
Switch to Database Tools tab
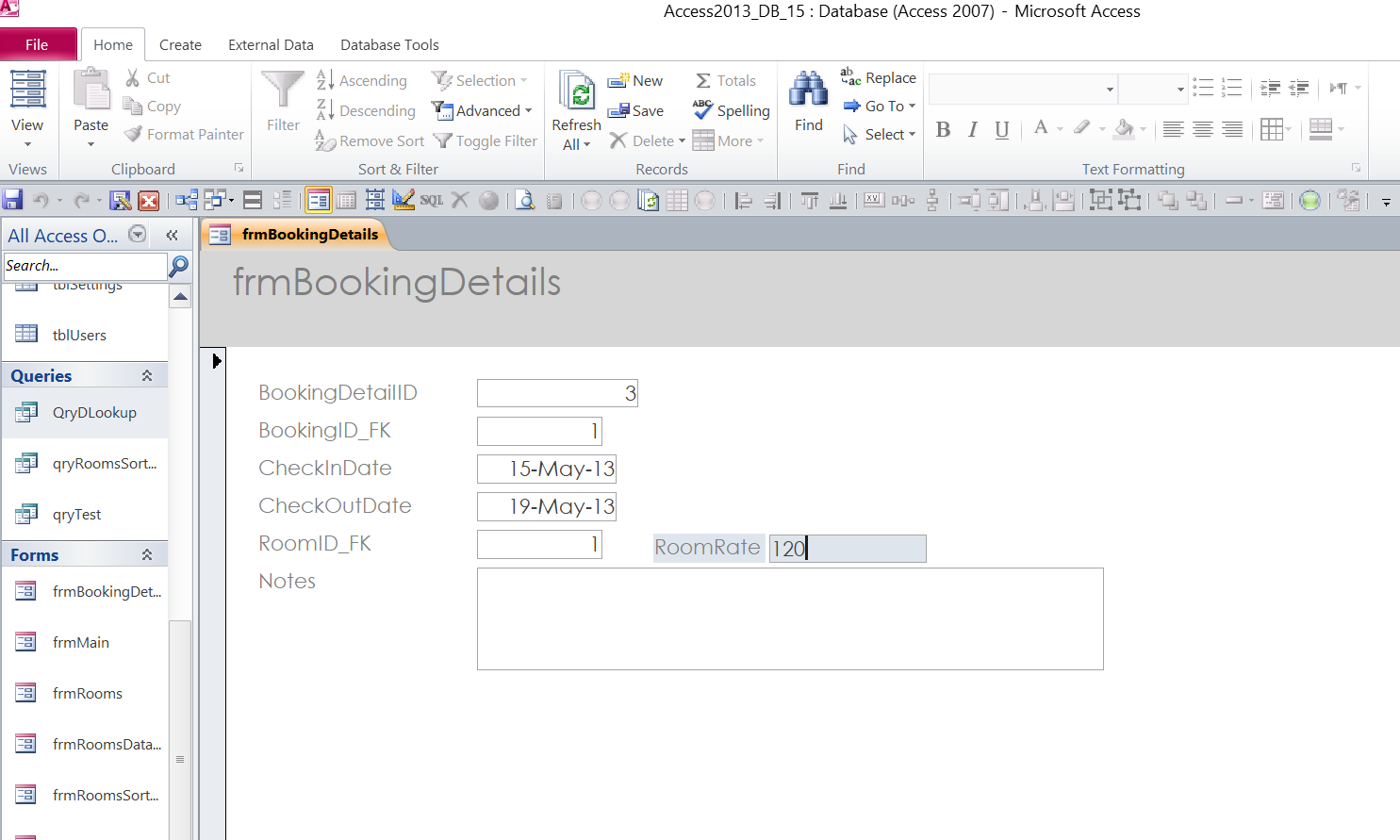coord(389,44)
